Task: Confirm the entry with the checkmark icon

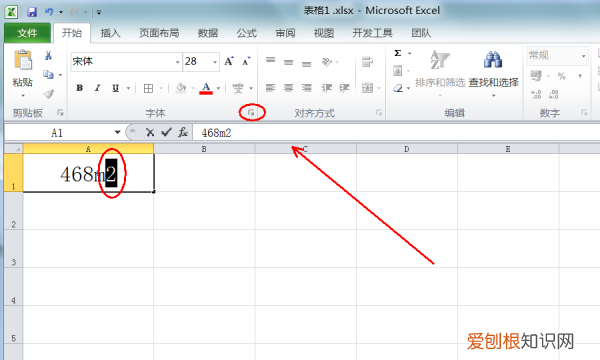Action: pyautogui.click(x=166, y=132)
